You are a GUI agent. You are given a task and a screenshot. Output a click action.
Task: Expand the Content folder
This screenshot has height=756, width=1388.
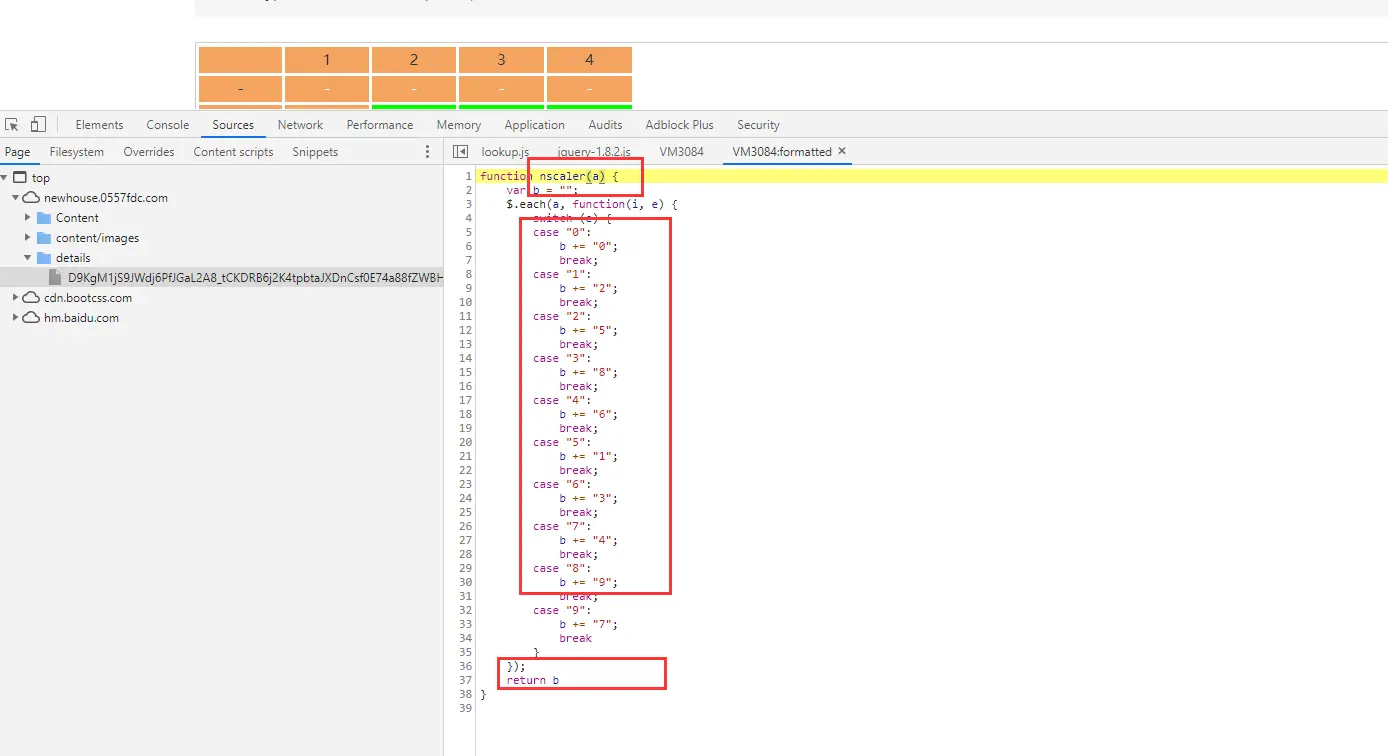[29, 218]
